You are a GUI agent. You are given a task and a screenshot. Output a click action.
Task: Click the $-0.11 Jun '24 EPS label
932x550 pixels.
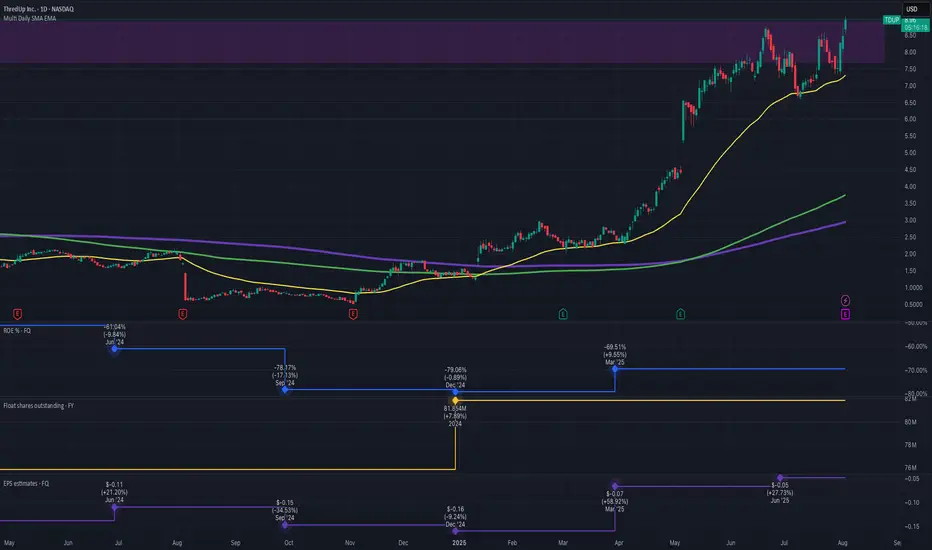[x=115, y=492]
